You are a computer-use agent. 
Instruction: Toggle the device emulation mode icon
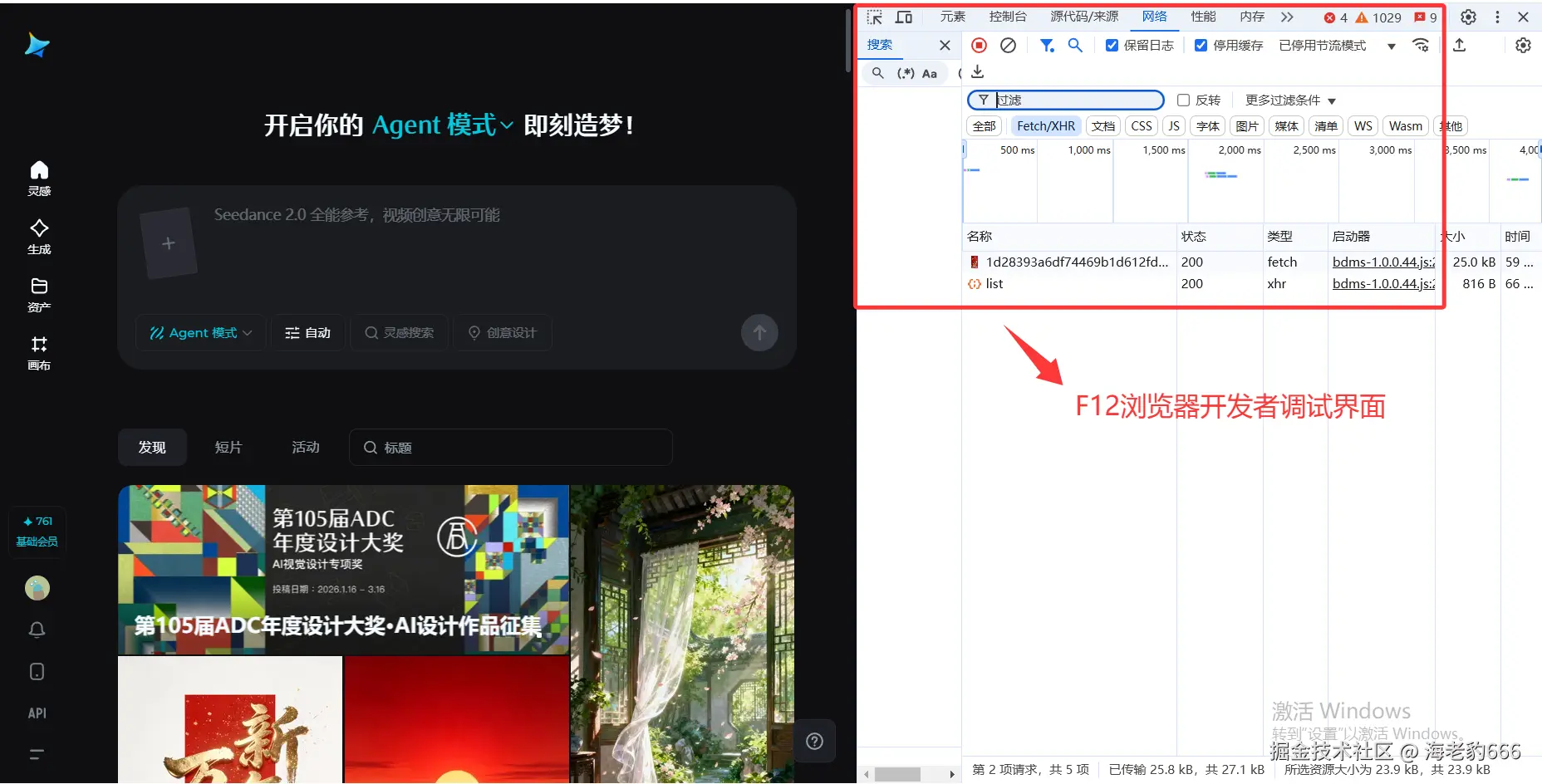coord(904,17)
